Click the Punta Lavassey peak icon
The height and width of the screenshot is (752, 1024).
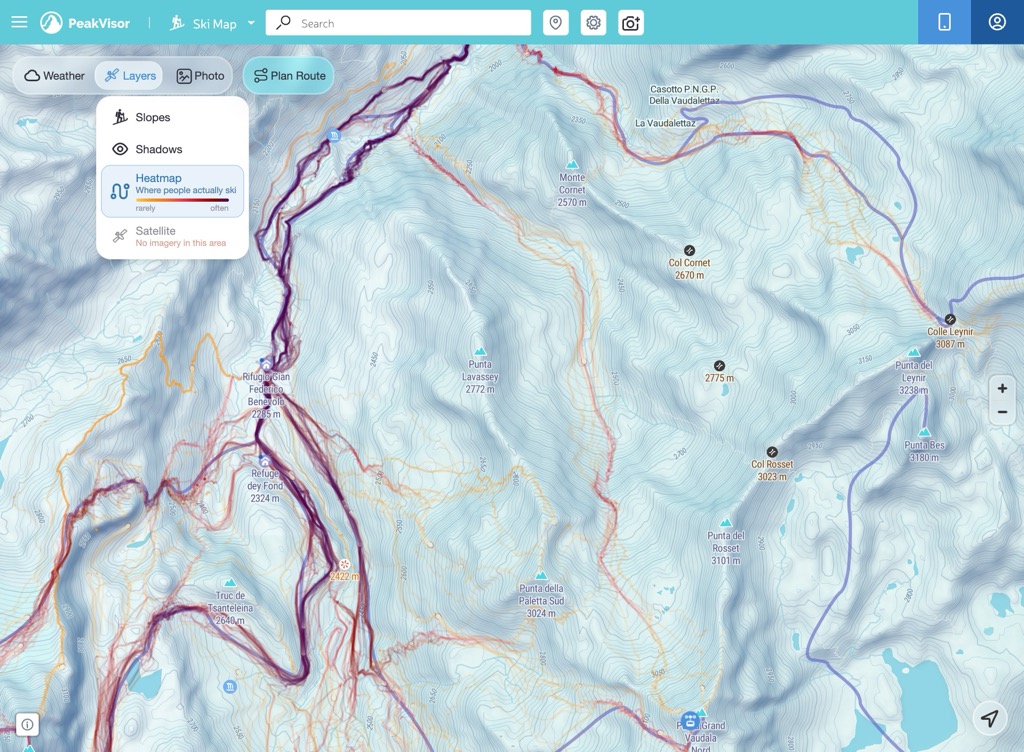point(480,352)
